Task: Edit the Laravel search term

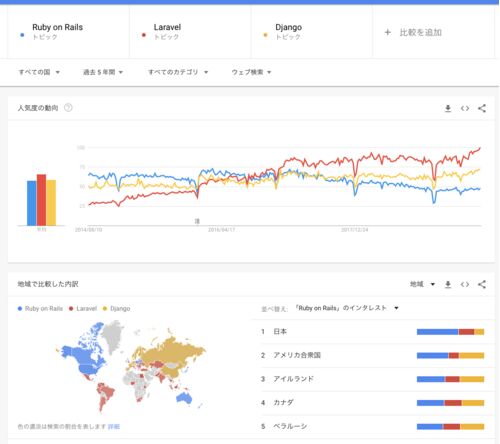Action: point(190,32)
